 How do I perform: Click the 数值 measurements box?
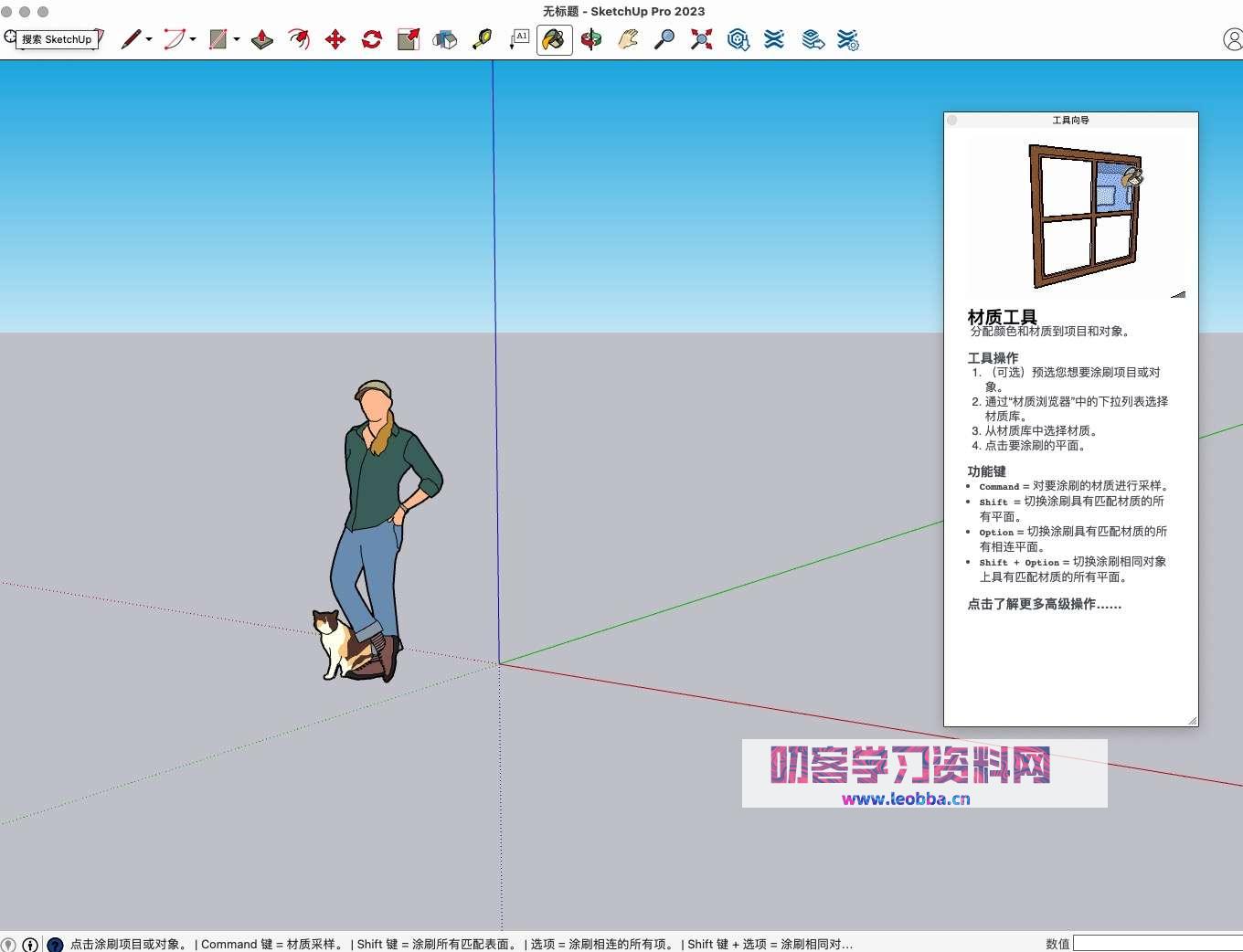coord(1156,943)
